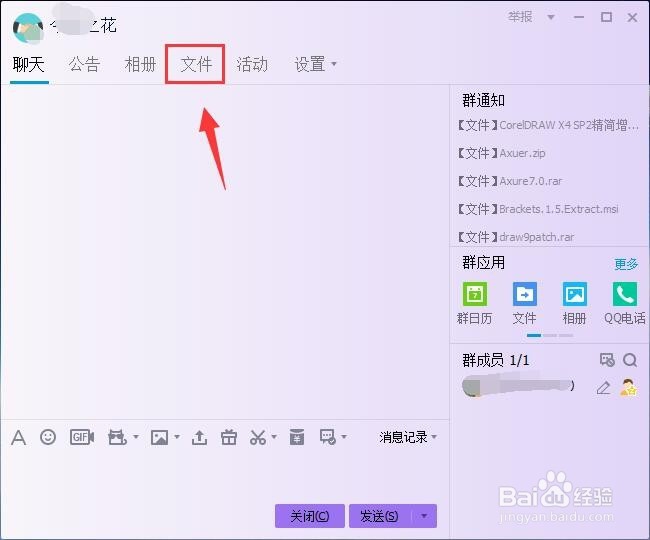
Task: Click the group avatar picture
Action: [28, 28]
